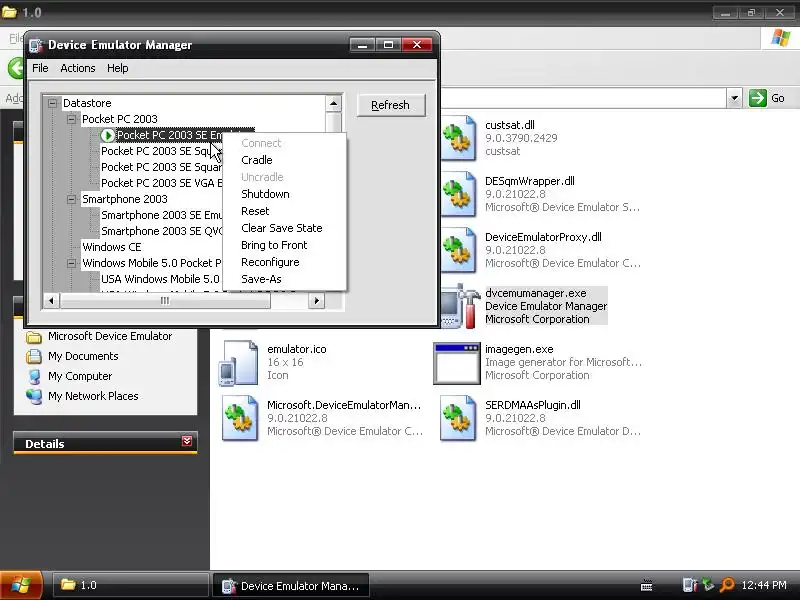Viewport: 800px width, 600px height.
Task: Choose Clear Save State option
Action: (285, 228)
